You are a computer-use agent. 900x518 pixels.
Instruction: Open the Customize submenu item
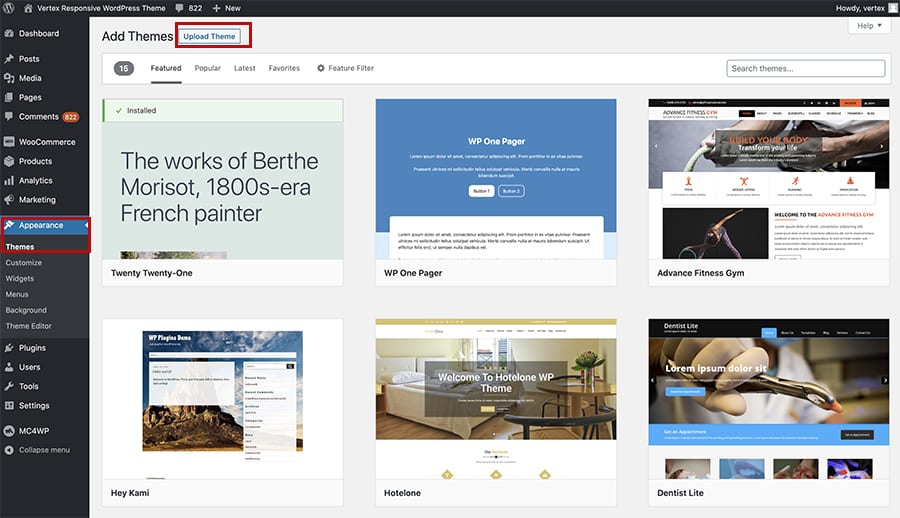pyautogui.click(x=24, y=262)
